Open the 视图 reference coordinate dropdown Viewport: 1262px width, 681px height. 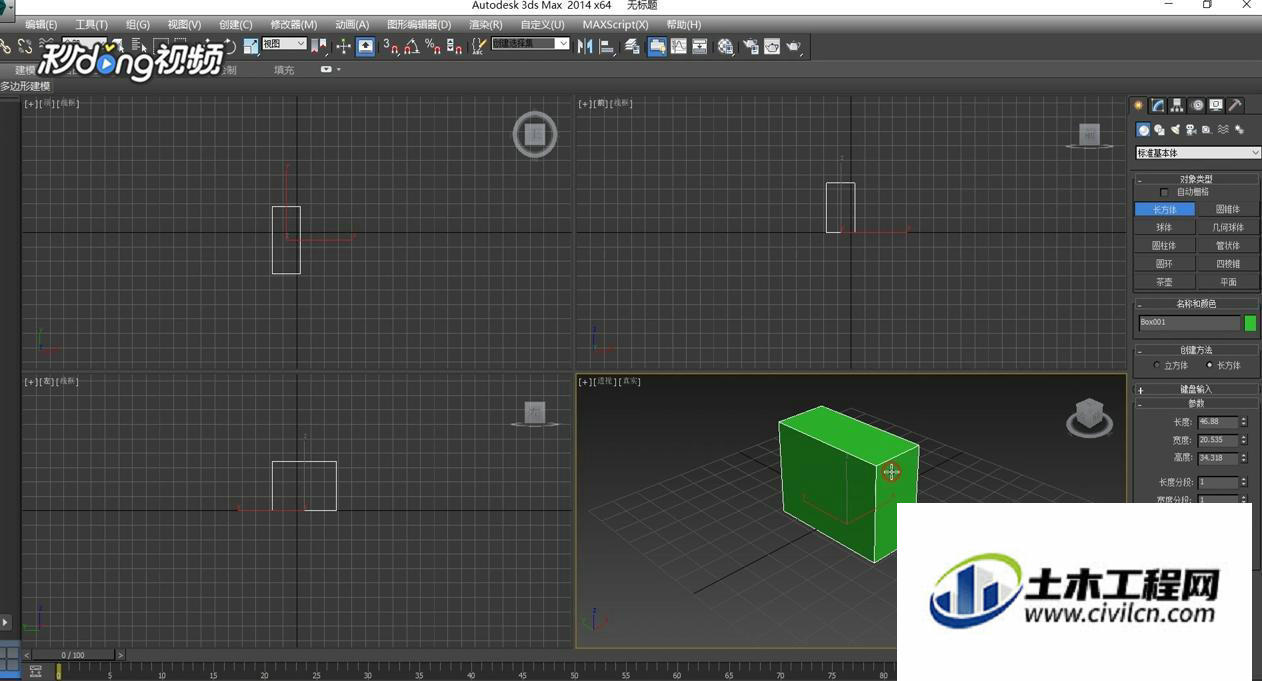click(284, 44)
